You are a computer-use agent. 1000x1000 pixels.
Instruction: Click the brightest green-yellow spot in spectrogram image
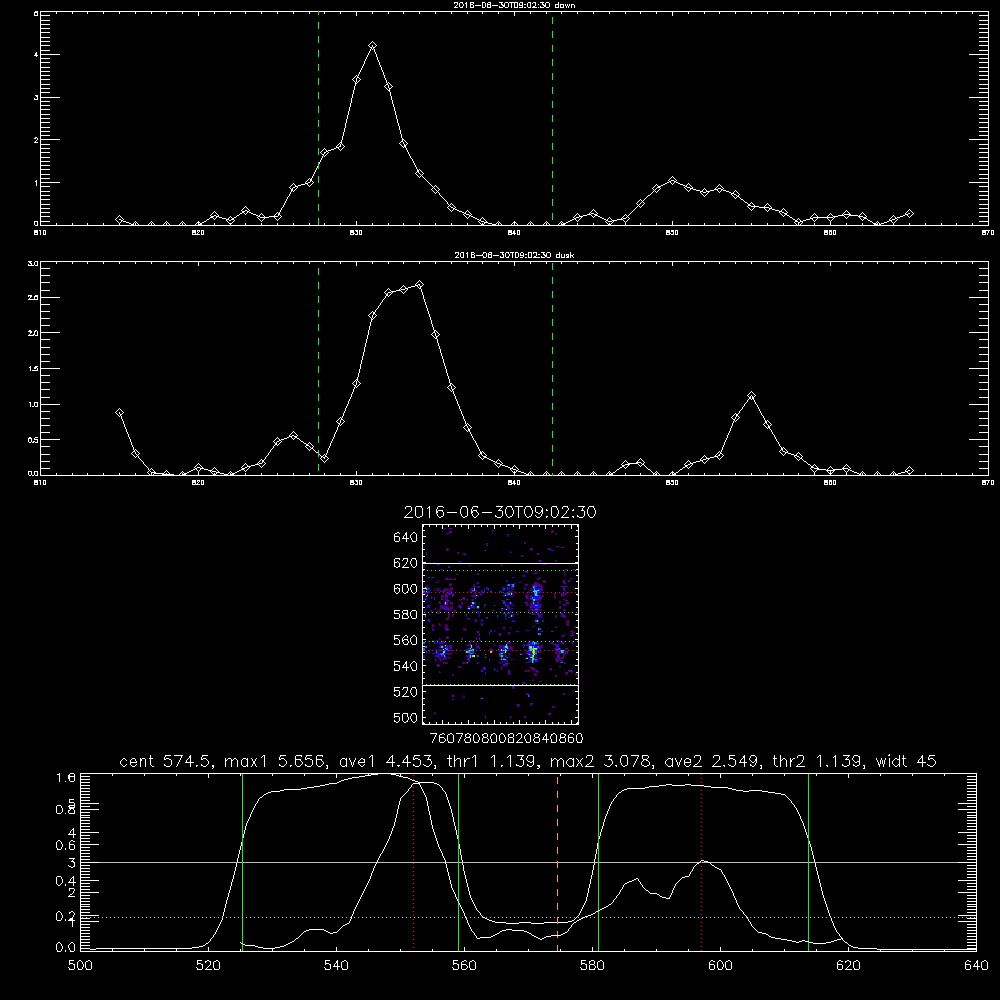click(533, 652)
